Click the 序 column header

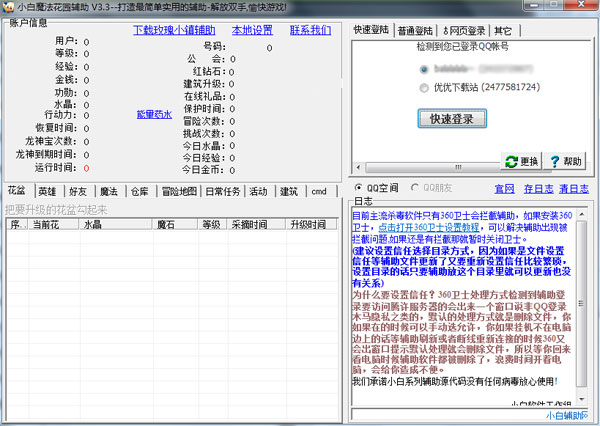(17, 224)
